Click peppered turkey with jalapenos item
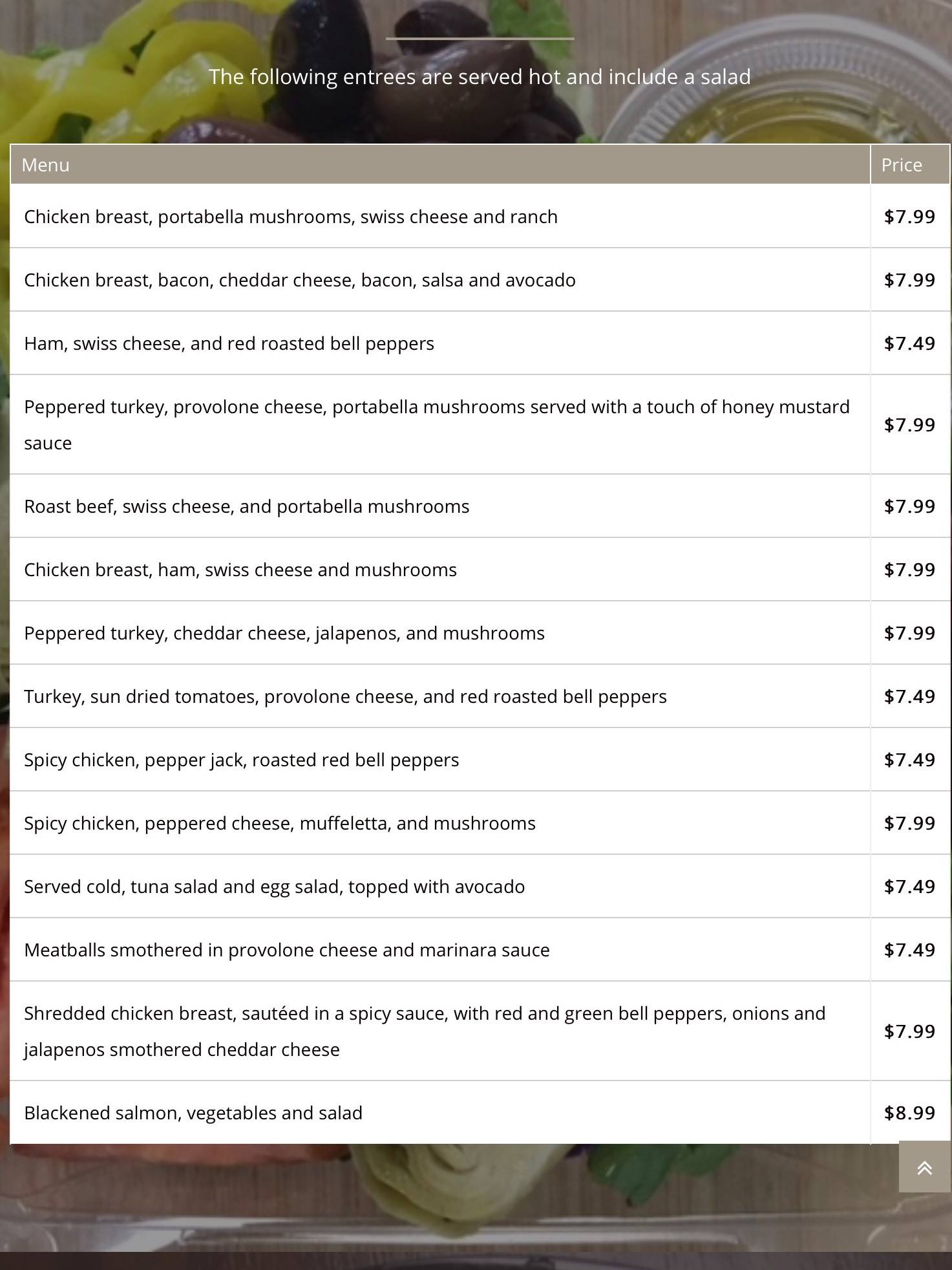This screenshot has height=1270, width=952. [x=284, y=633]
